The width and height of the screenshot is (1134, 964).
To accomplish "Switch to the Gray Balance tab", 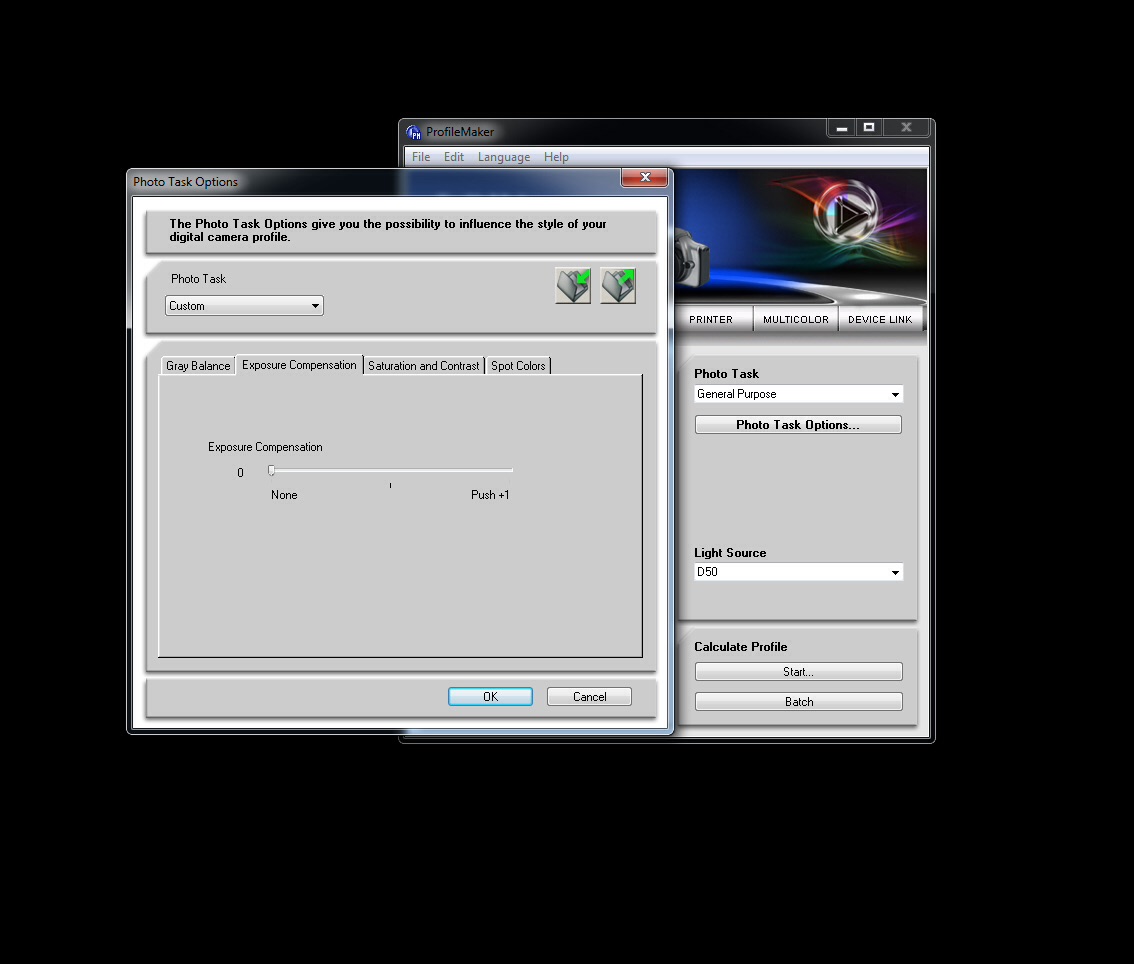I will pyautogui.click(x=198, y=366).
